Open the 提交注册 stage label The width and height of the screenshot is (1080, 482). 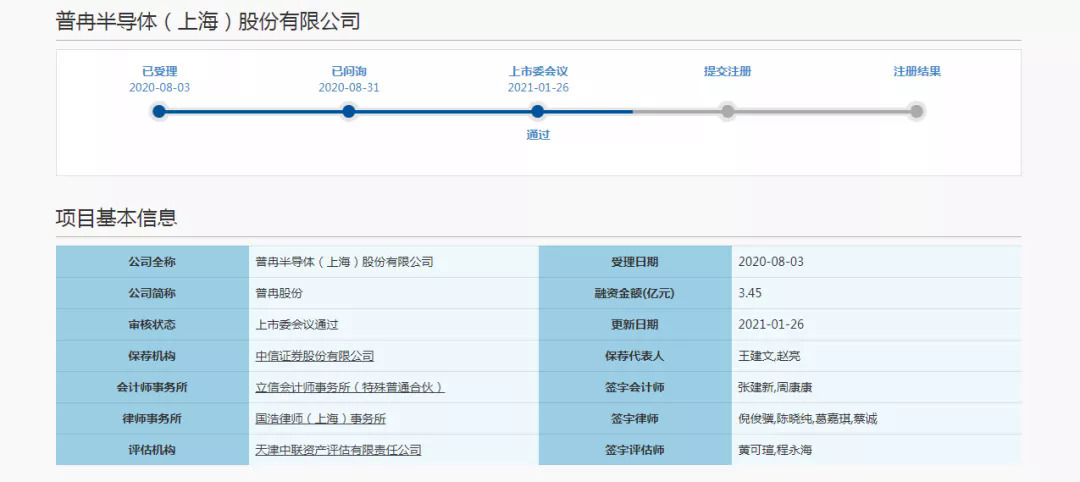[727, 71]
